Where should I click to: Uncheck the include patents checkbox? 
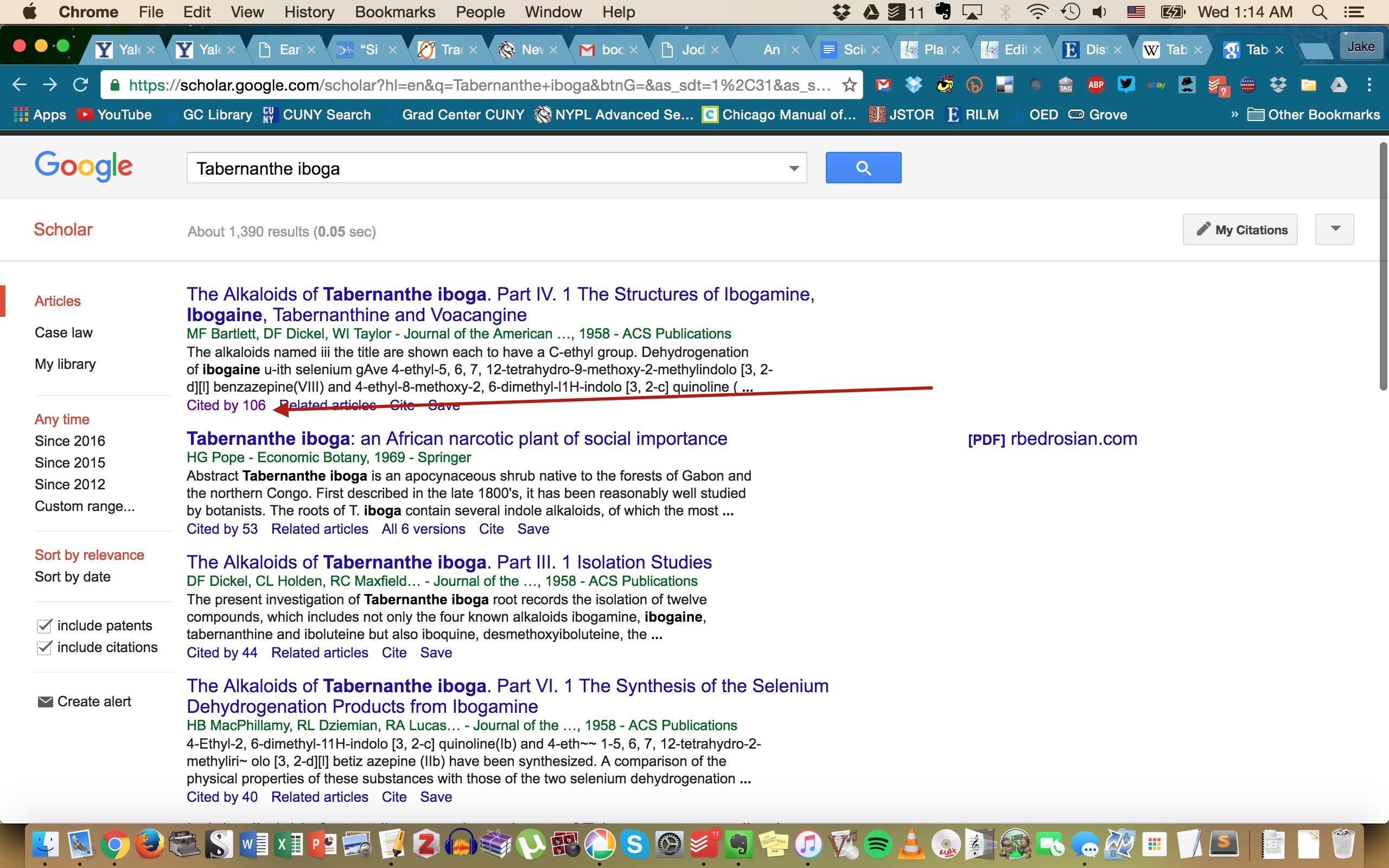point(44,626)
